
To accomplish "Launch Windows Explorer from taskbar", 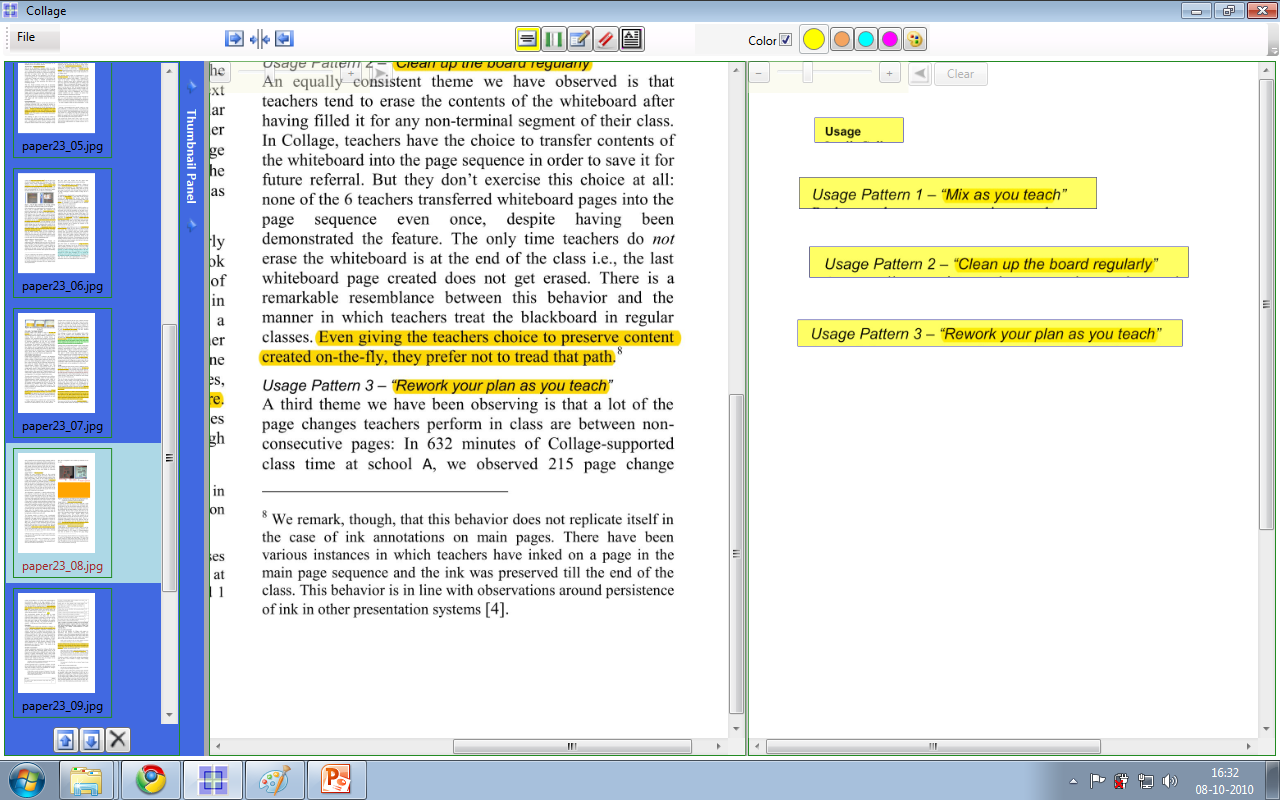I will click(87, 780).
